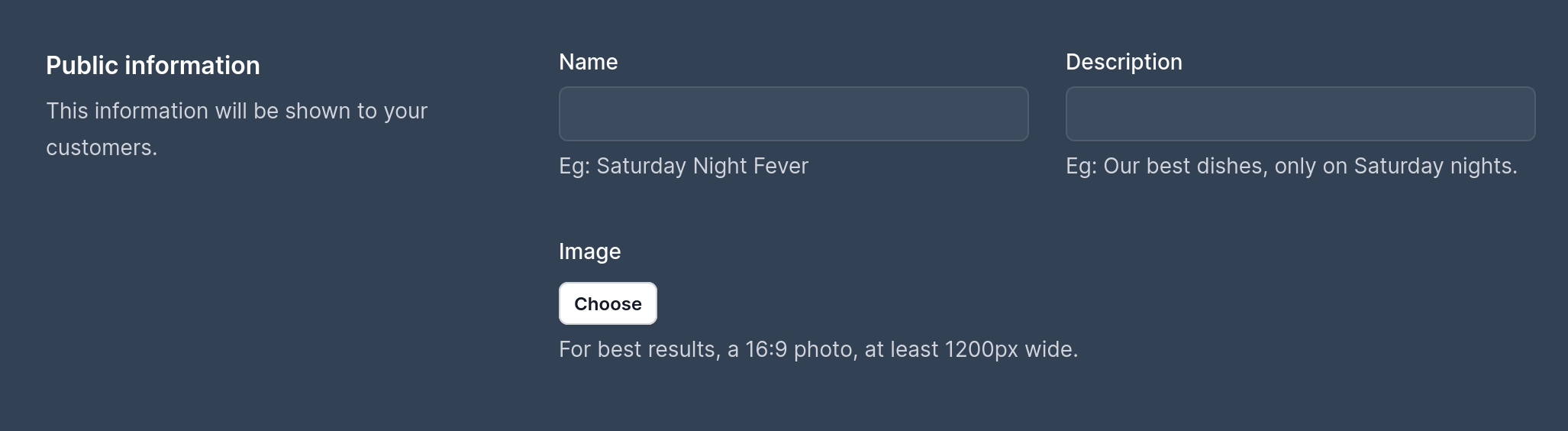Screen dimensions: 1568x431
Task: Click the Name input field
Action: [793, 114]
